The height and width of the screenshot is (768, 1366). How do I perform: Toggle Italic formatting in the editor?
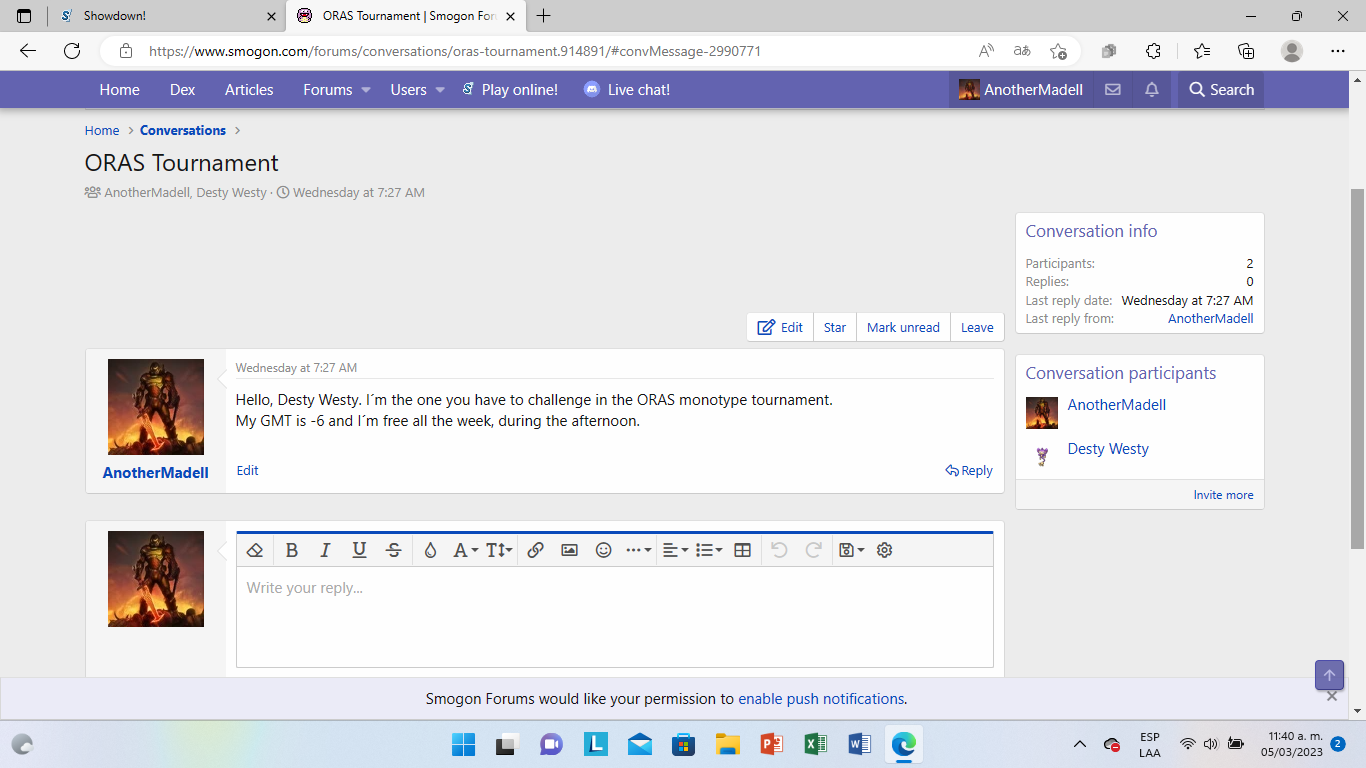click(325, 550)
